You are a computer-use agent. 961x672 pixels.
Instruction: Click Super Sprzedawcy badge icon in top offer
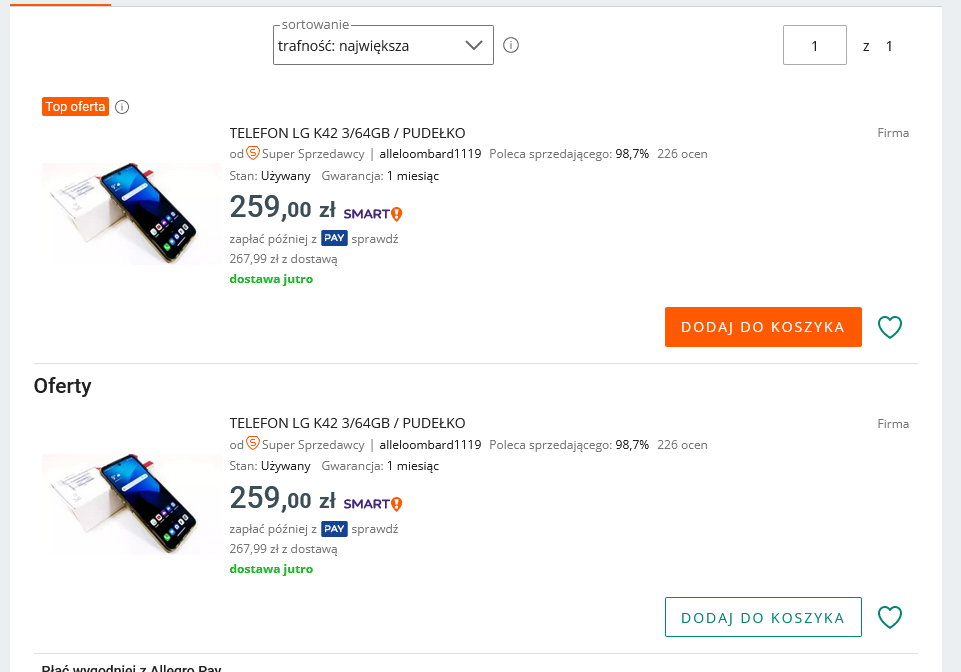253,153
